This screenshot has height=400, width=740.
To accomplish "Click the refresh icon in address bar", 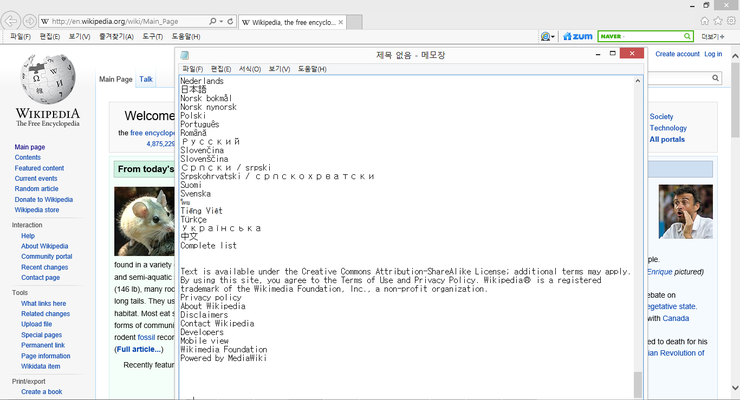I will [231, 21].
